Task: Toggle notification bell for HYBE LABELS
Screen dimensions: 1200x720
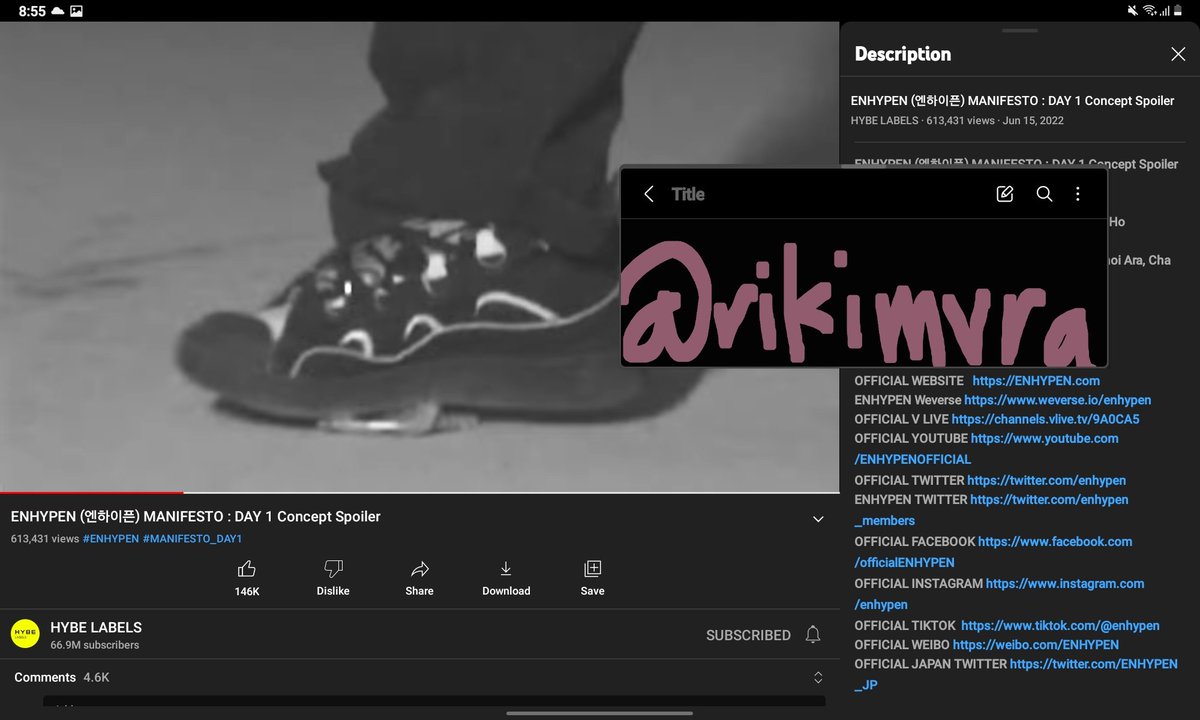Action: tap(813, 635)
